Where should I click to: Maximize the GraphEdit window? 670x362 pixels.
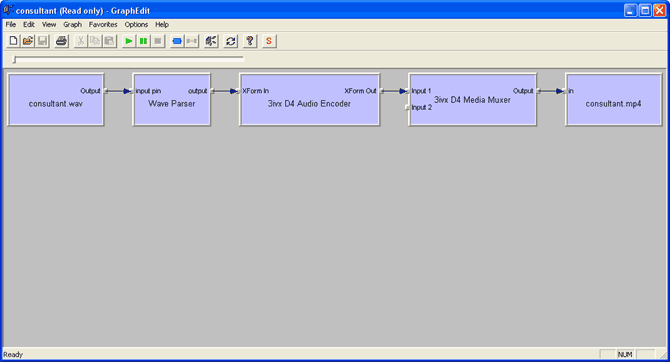coord(645,10)
